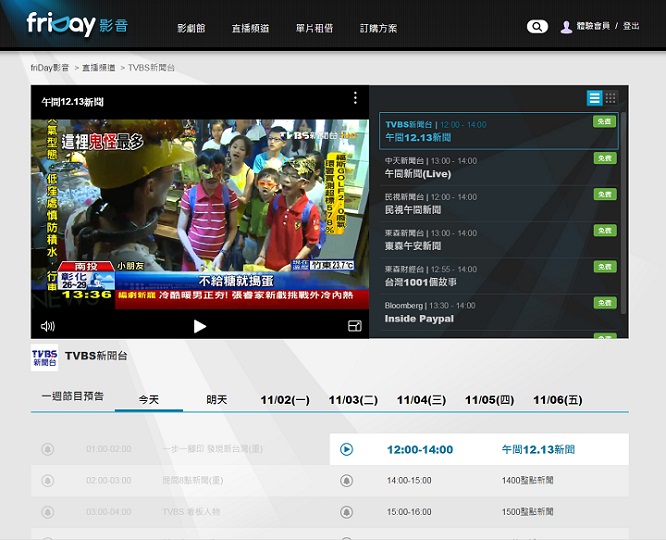The image size is (666, 540).
Task: Click play icon for 12:00-14:00 program
Action: point(347,449)
